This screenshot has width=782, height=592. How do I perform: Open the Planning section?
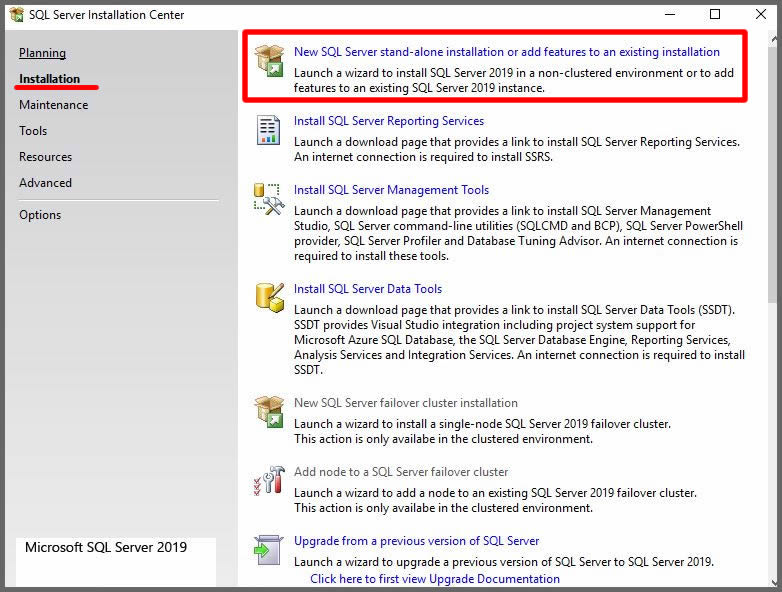pos(42,53)
